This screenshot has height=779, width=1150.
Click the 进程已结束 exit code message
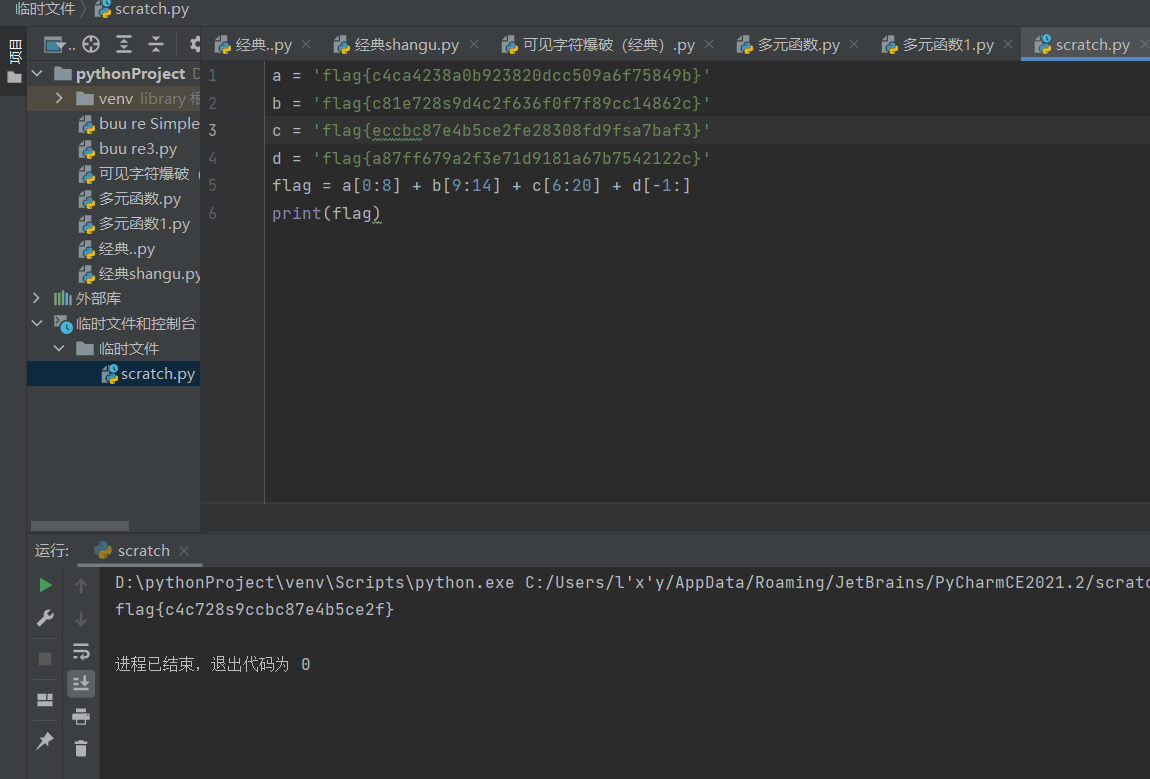213,665
